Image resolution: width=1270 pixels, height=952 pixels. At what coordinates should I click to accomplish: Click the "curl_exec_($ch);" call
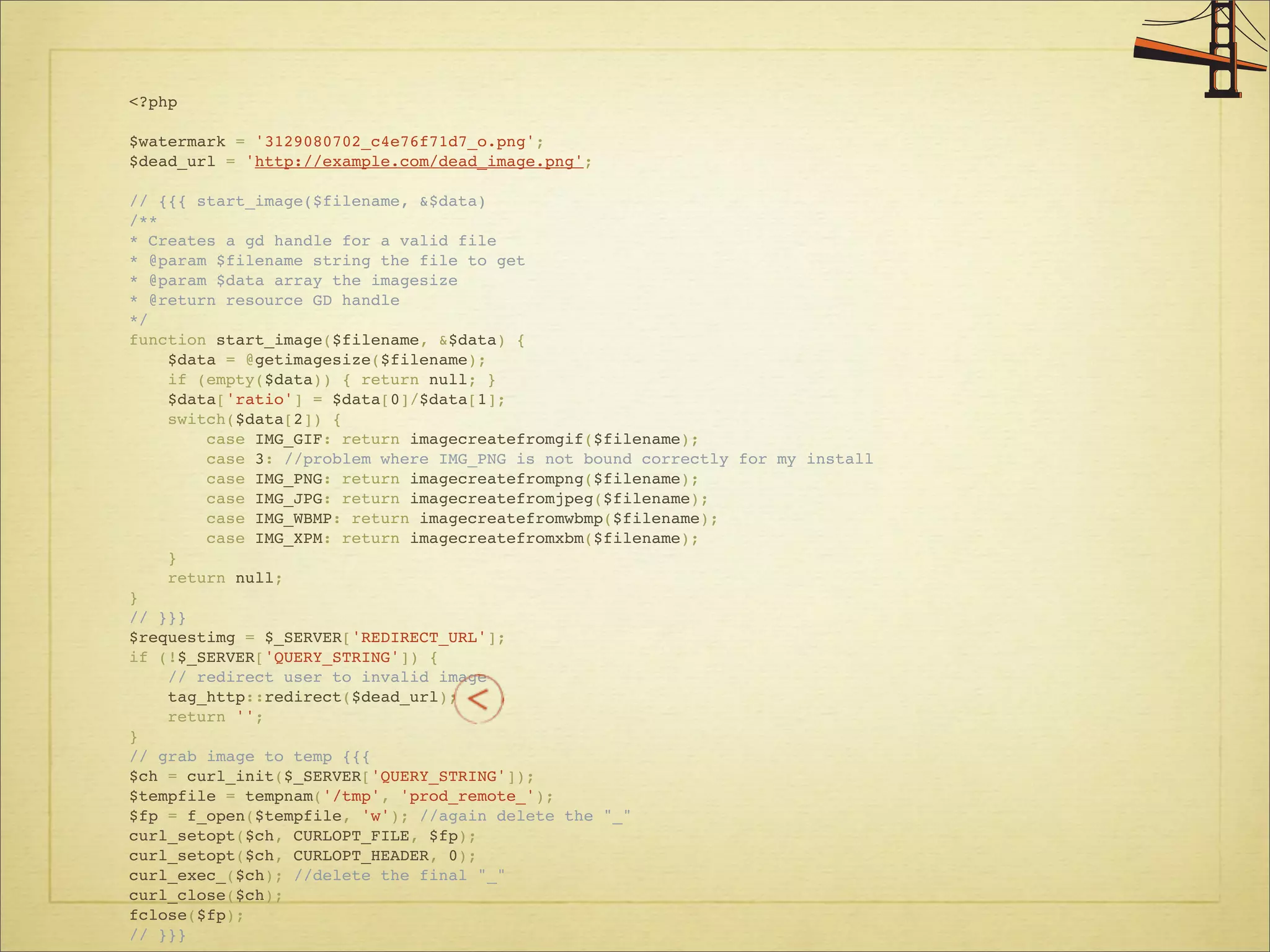206,876
